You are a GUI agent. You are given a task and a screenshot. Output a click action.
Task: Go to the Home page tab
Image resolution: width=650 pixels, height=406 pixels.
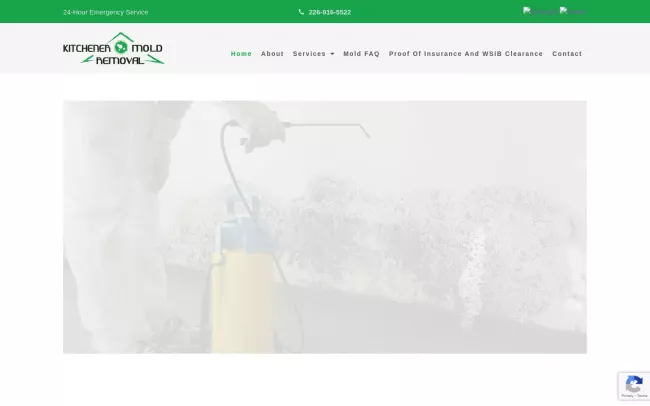241,54
